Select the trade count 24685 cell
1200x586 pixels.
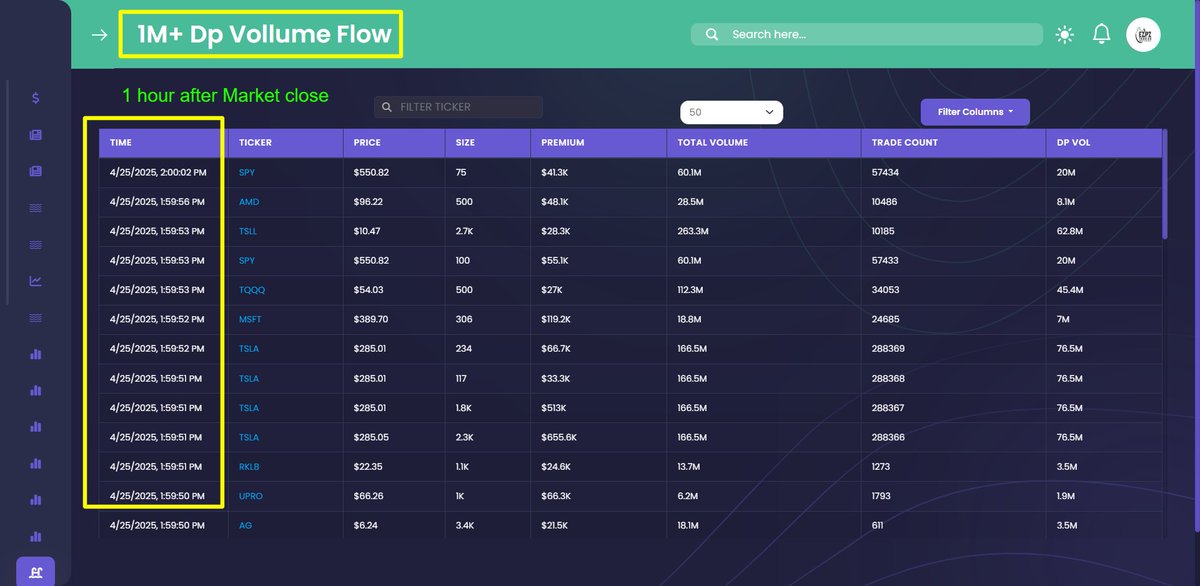click(885, 319)
